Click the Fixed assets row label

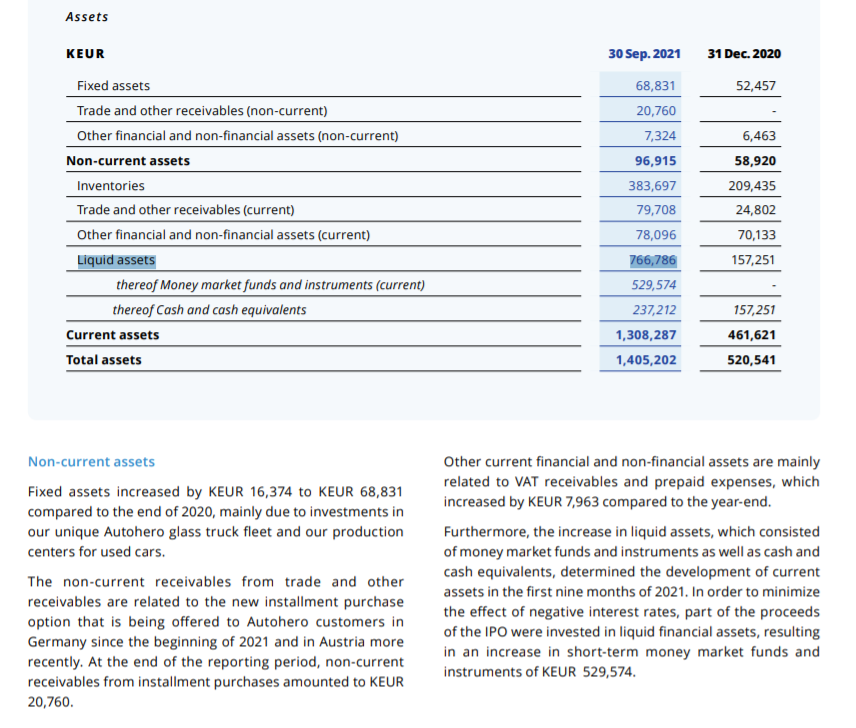114,86
